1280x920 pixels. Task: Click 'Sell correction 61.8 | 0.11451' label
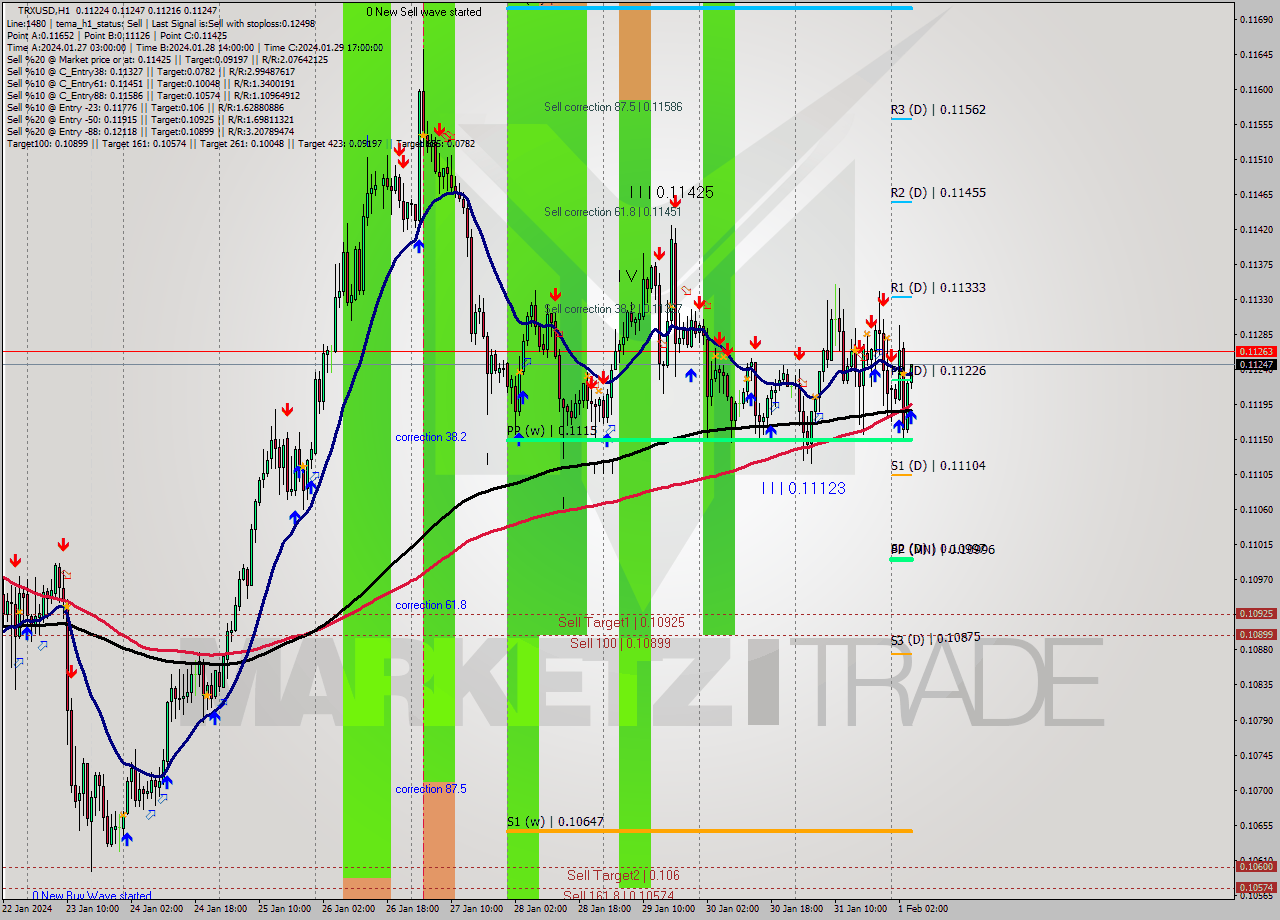click(x=613, y=212)
